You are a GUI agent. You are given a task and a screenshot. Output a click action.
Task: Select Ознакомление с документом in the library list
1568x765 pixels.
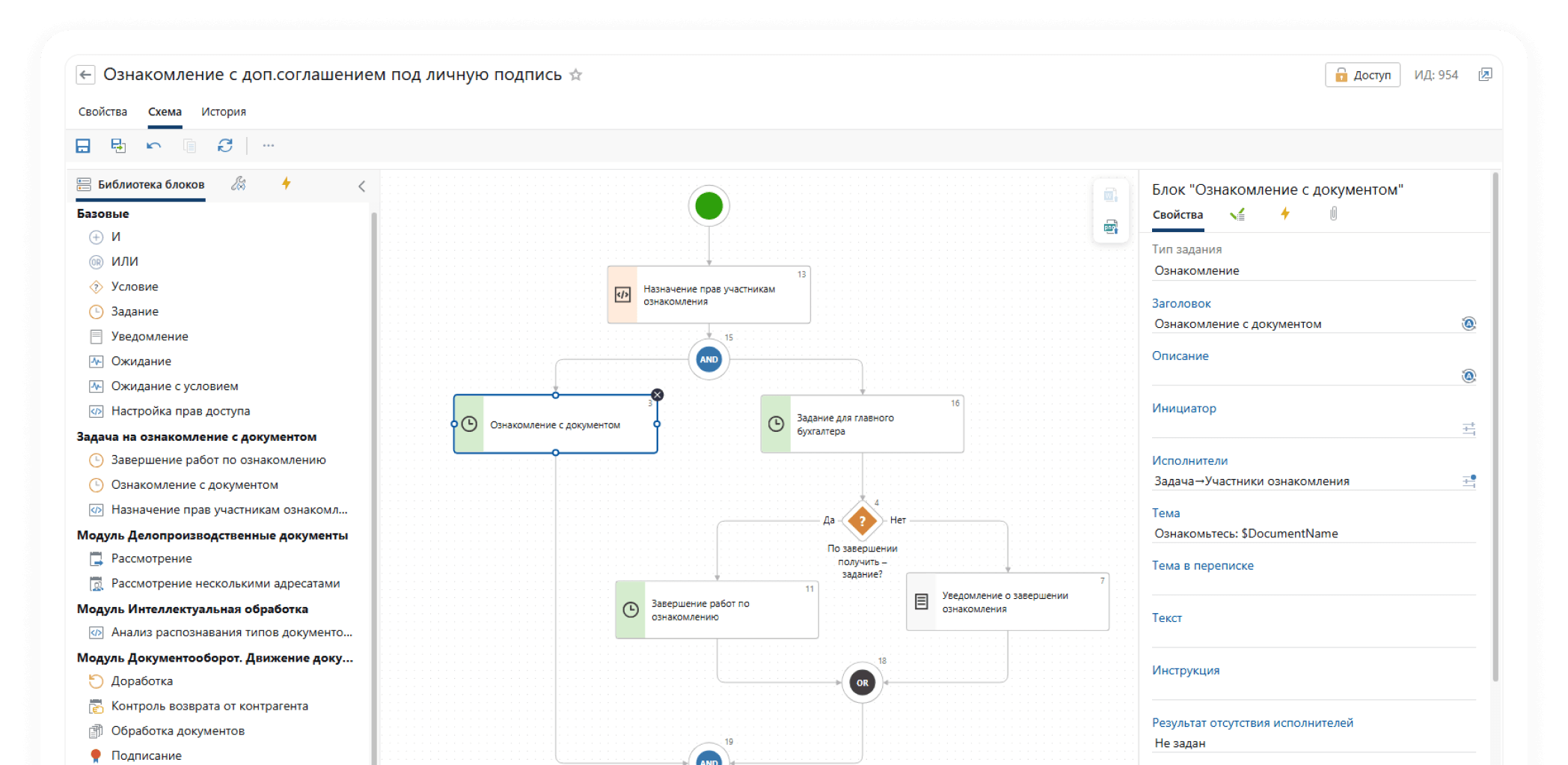[x=194, y=485]
